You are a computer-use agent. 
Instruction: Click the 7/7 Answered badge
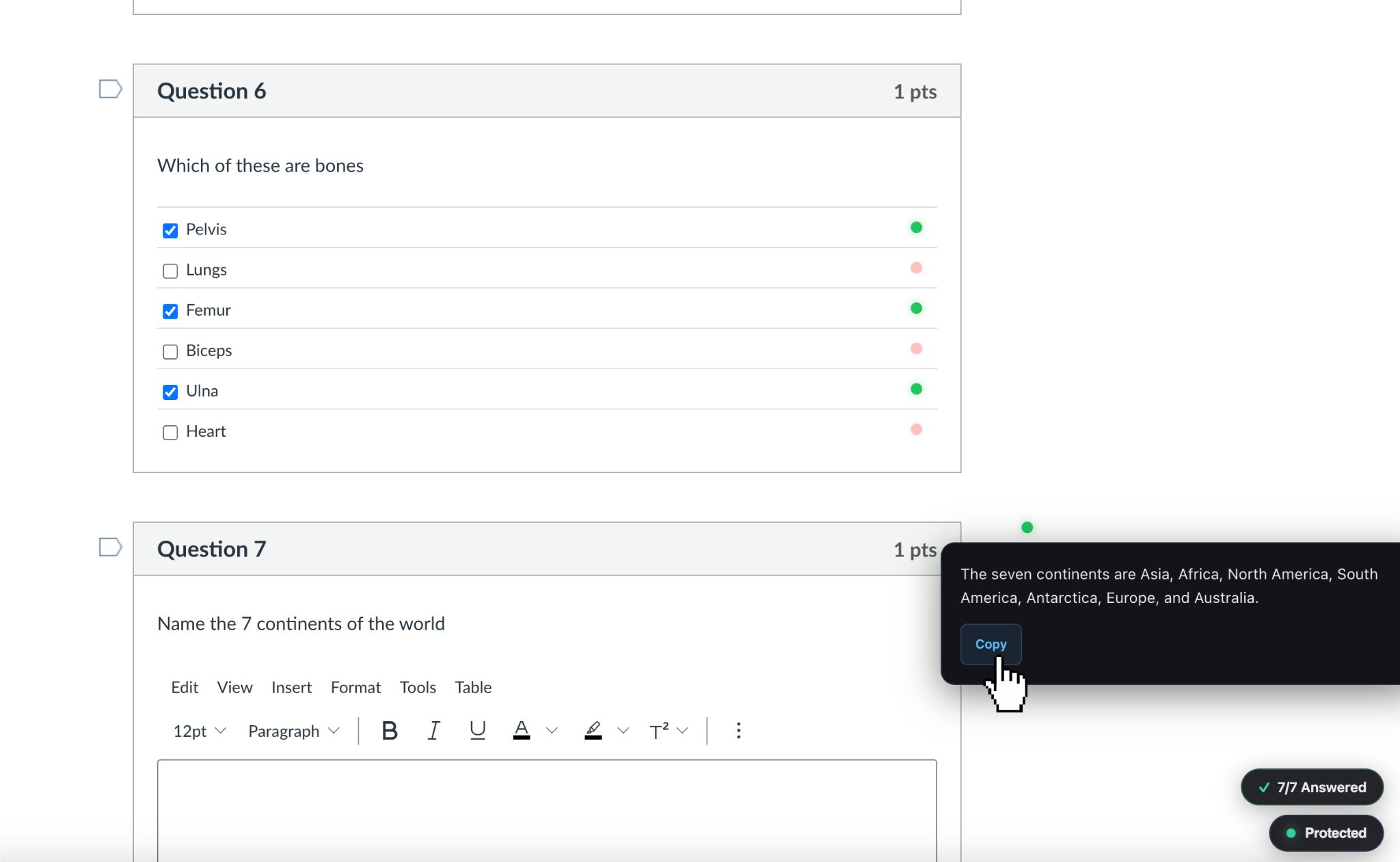1310,787
